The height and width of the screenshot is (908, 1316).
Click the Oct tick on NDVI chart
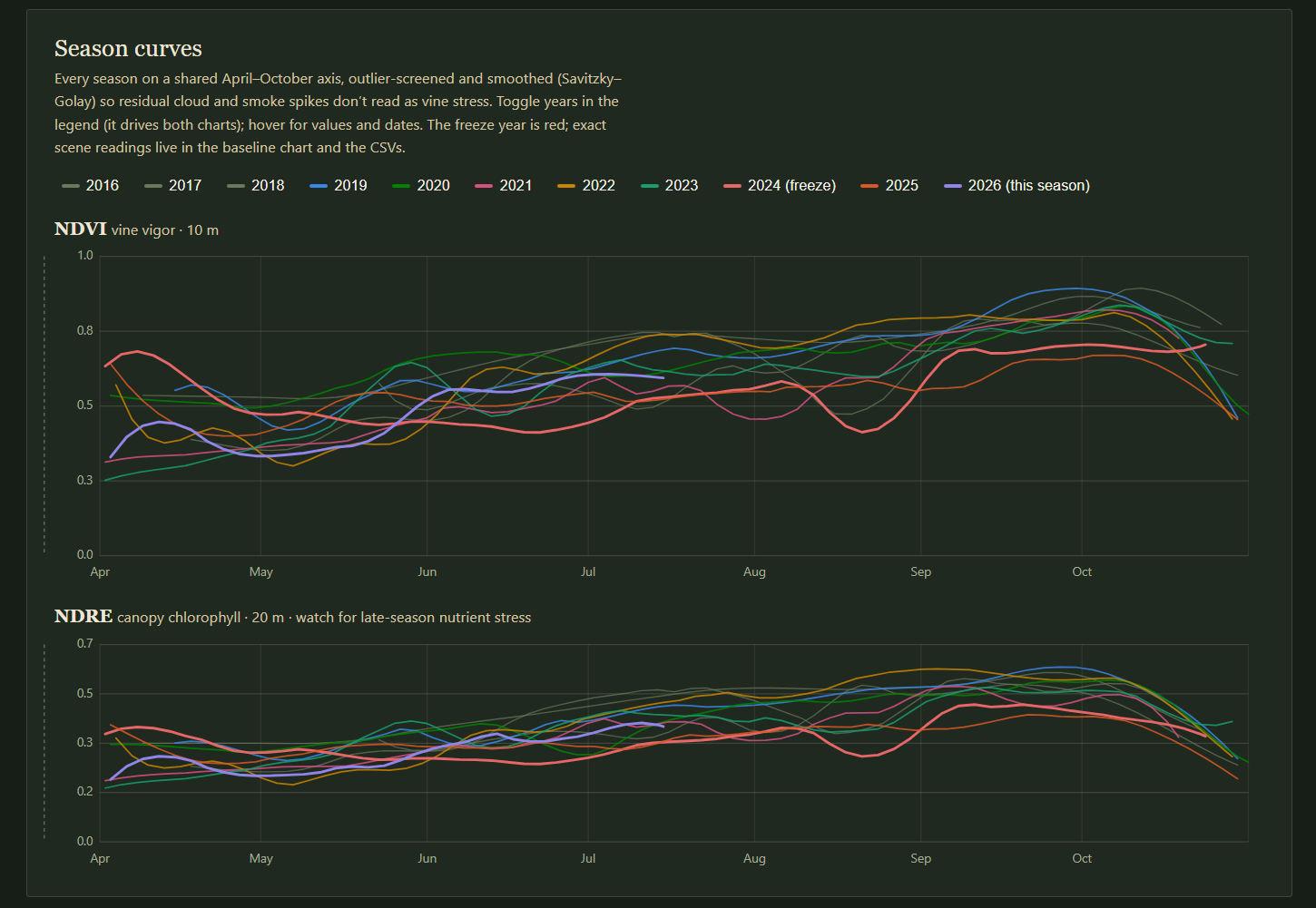pyautogui.click(x=1082, y=572)
